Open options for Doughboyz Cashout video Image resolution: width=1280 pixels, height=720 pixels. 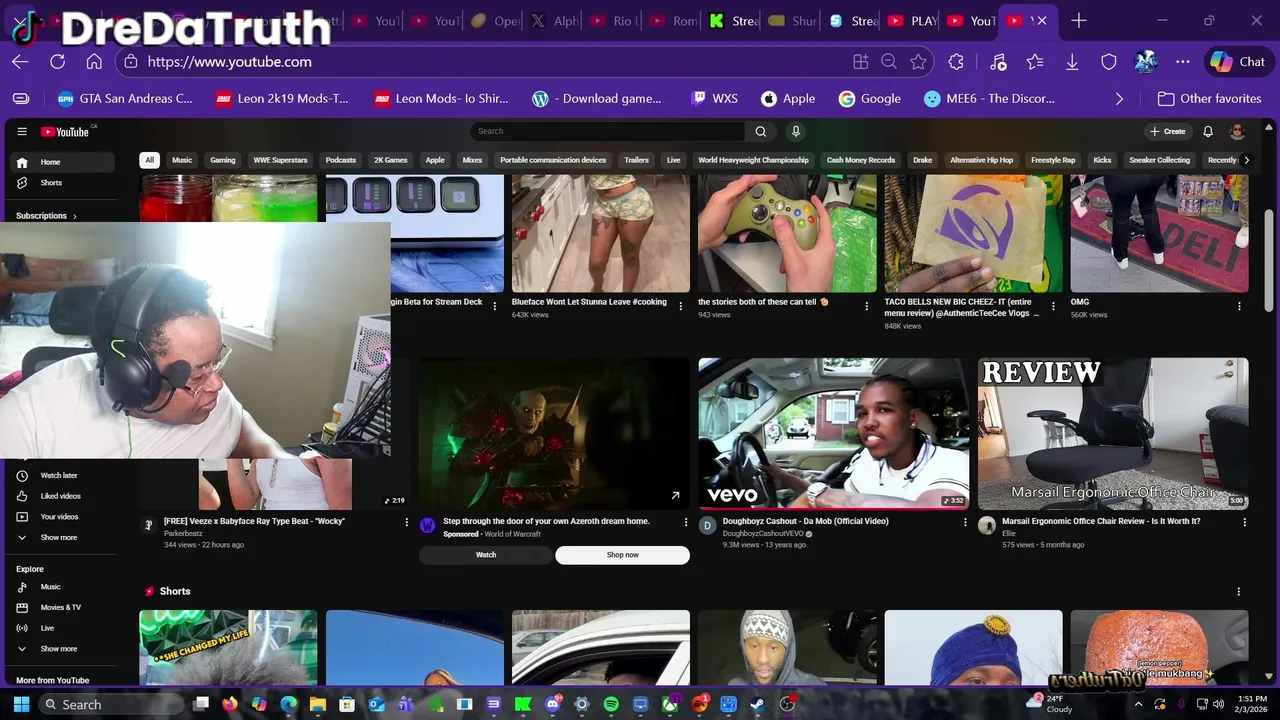[x=965, y=522]
